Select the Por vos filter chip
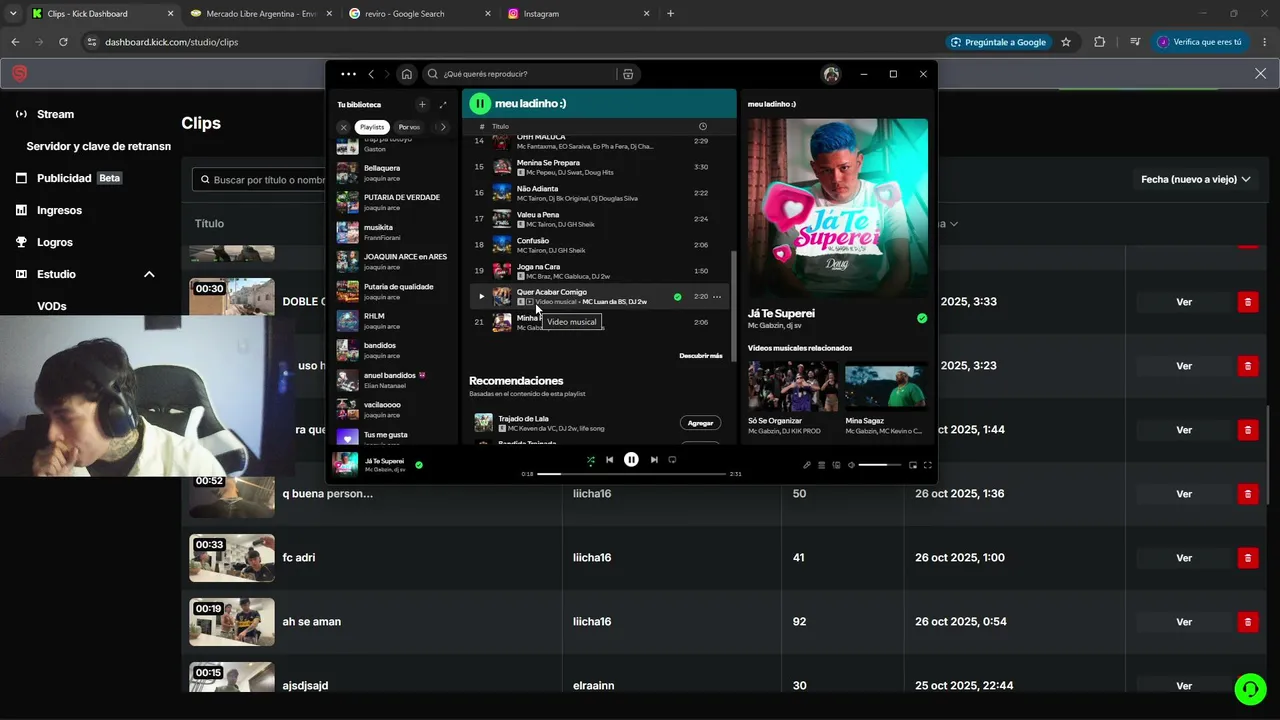Screen dimensions: 1280x720 pos(409,127)
